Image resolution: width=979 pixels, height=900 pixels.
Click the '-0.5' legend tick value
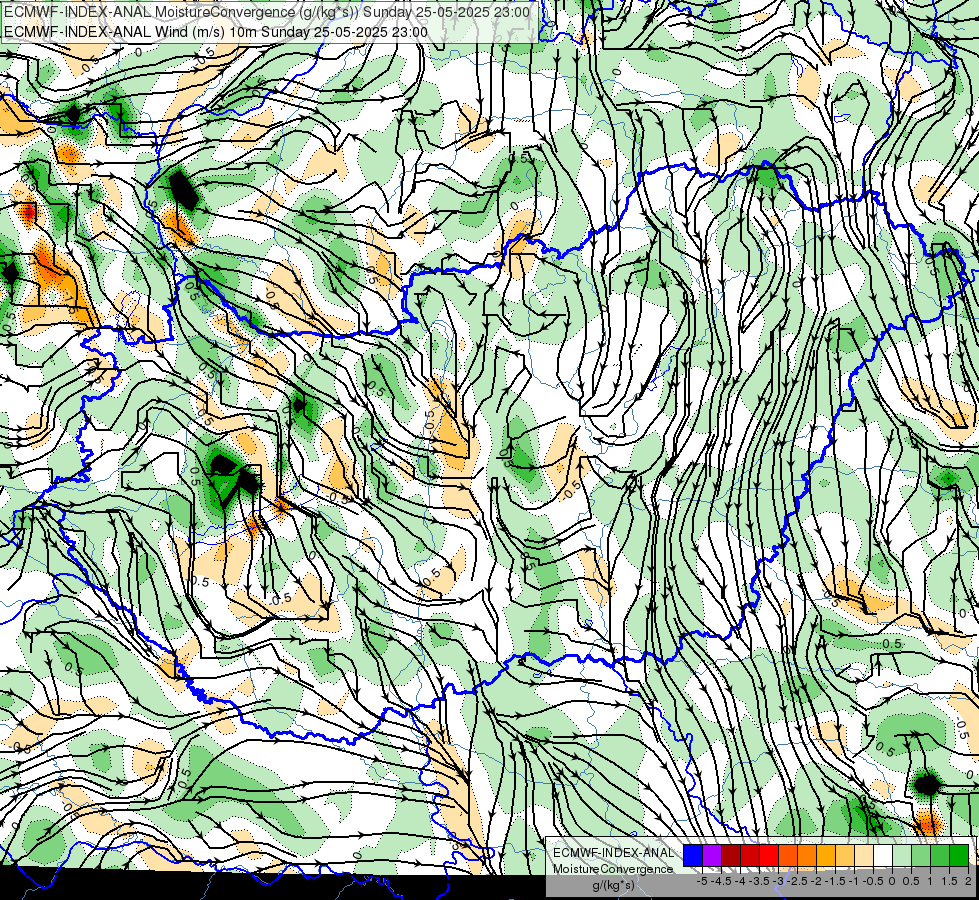pos(873,881)
